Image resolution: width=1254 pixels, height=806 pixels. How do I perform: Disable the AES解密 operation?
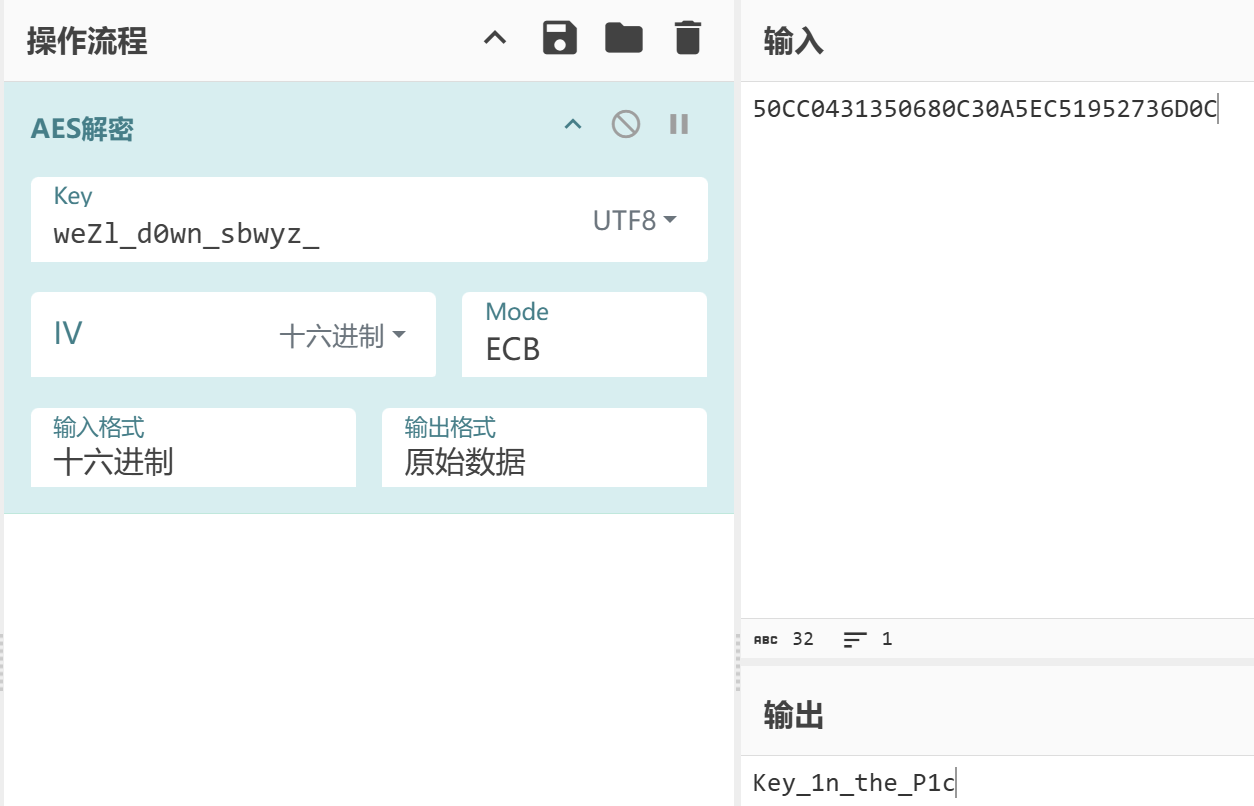click(x=626, y=125)
